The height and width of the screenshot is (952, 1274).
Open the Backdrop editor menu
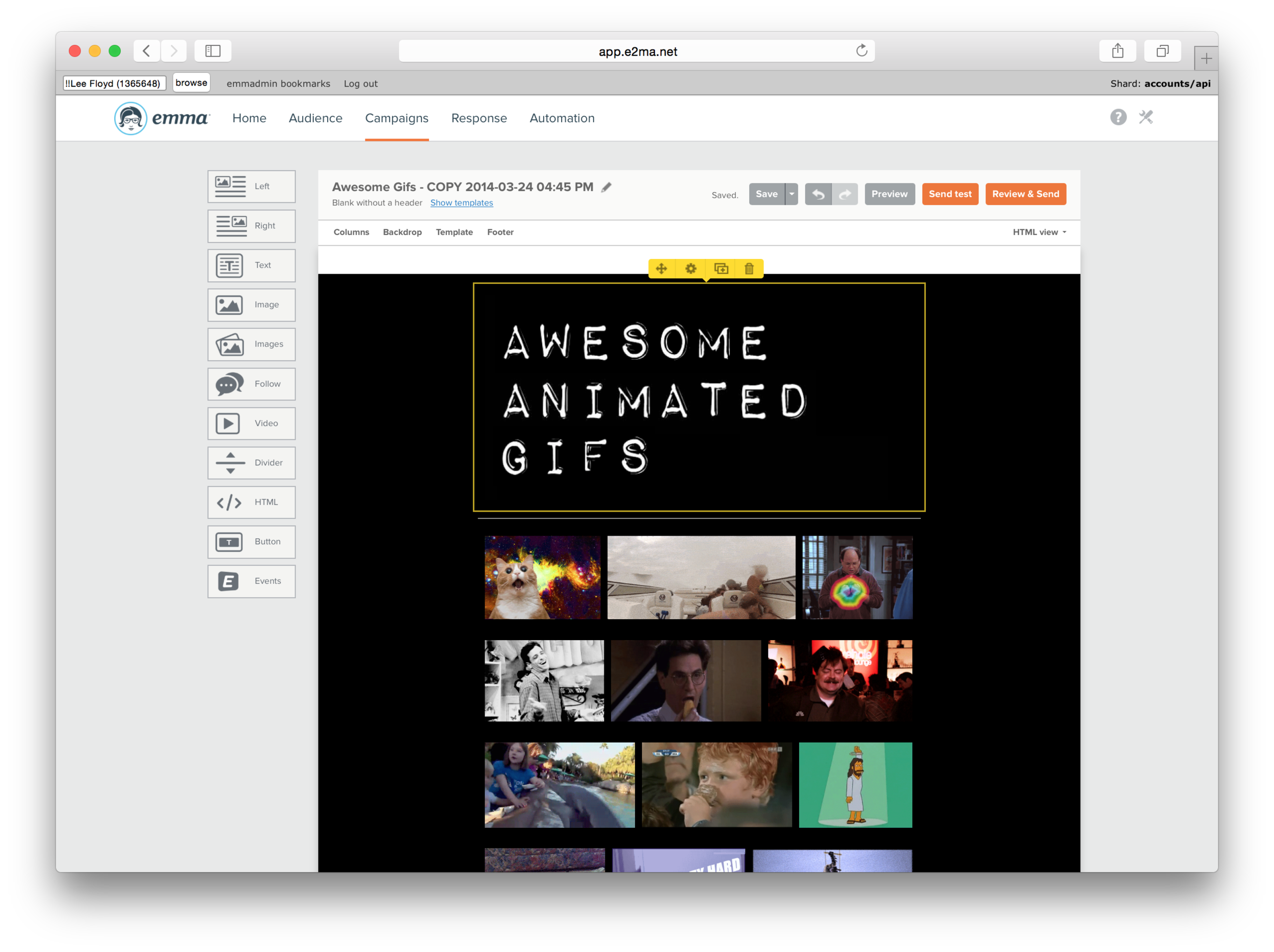(x=402, y=232)
